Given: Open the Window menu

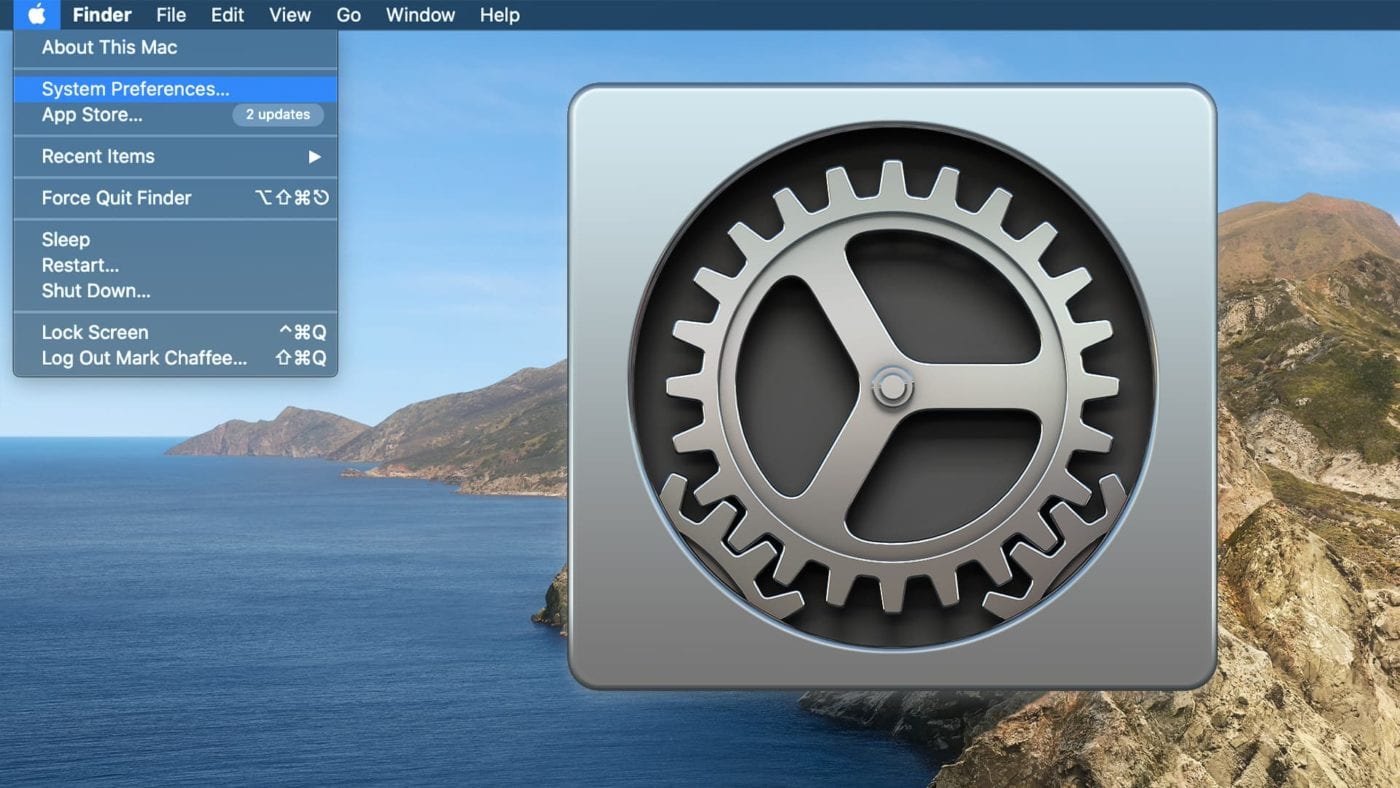Looking at the screenshot, I should [x=420, y=15].
